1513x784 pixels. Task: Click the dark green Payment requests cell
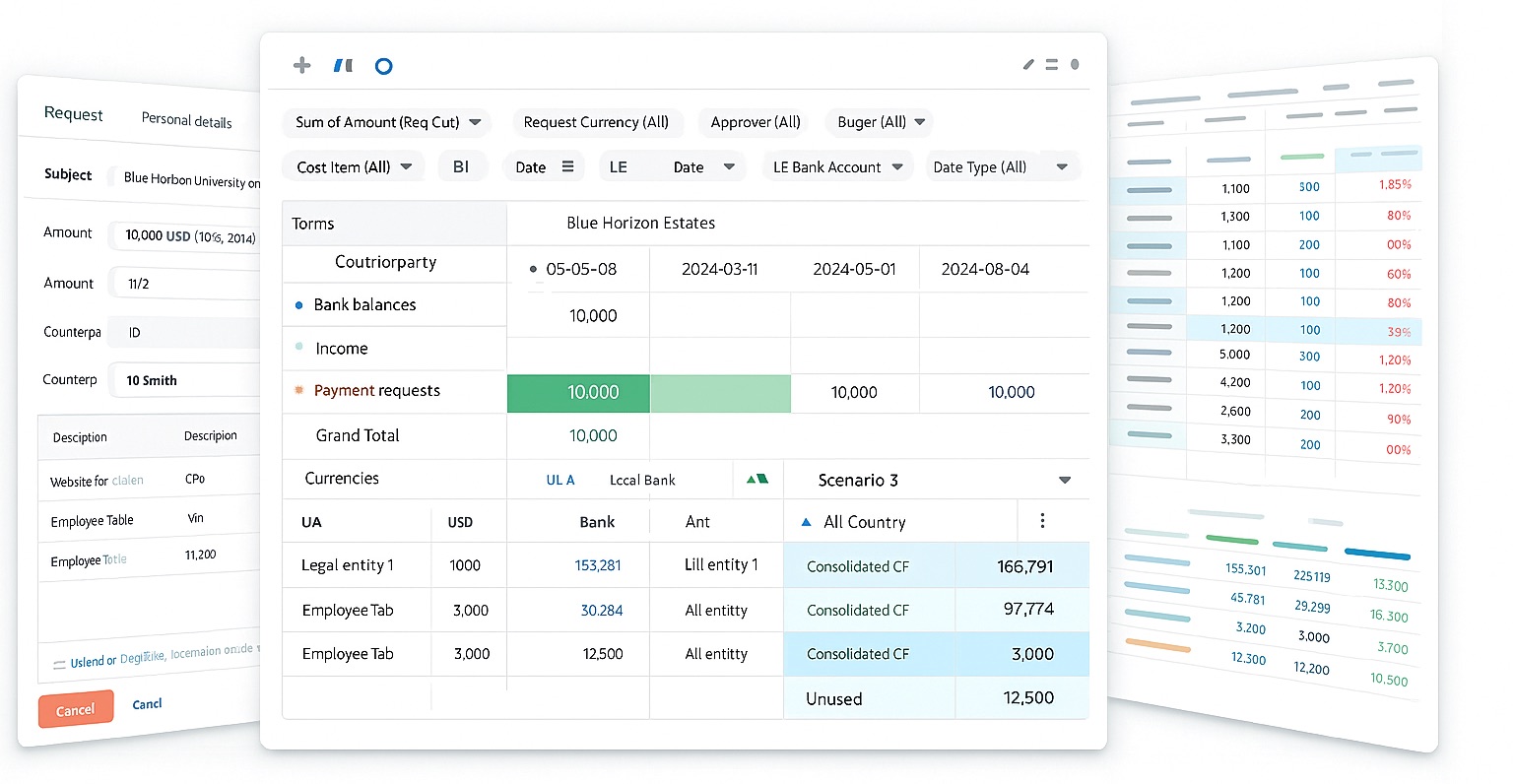578,392
